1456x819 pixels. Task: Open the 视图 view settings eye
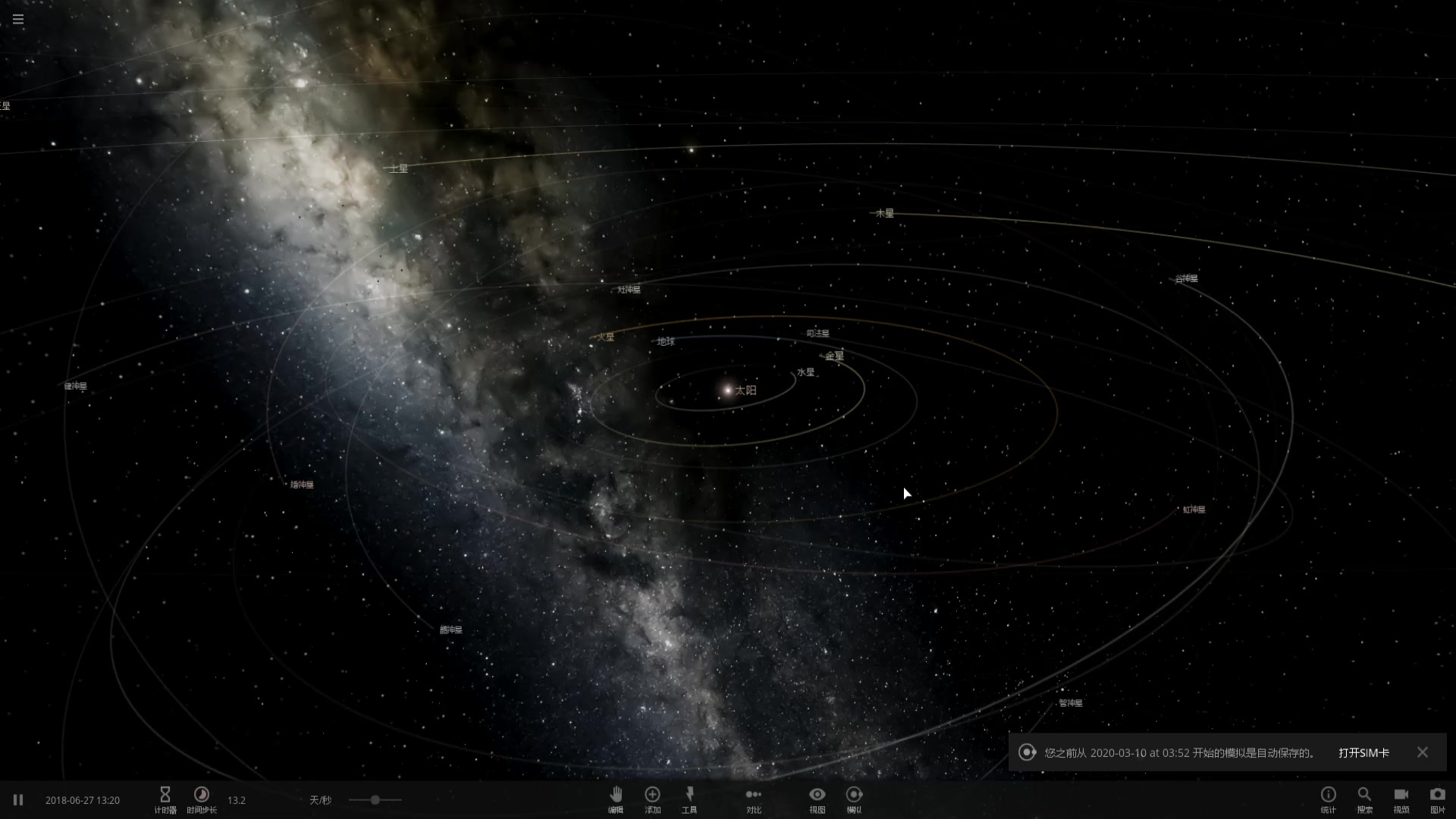(817, 800)
